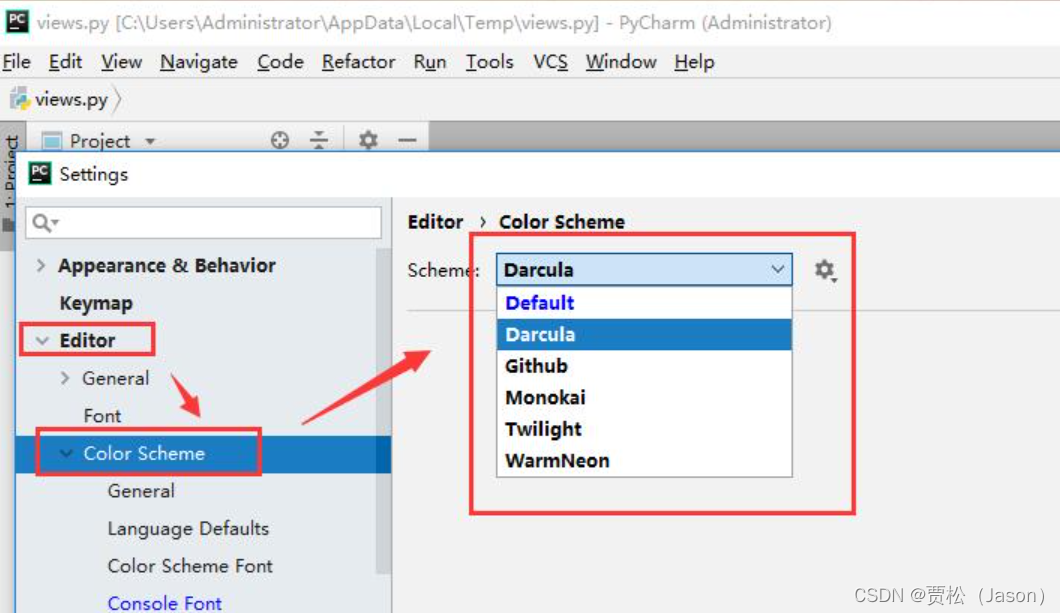Open the Window menu
This screenshot has height=615, width=1060.
click(621, 62)
